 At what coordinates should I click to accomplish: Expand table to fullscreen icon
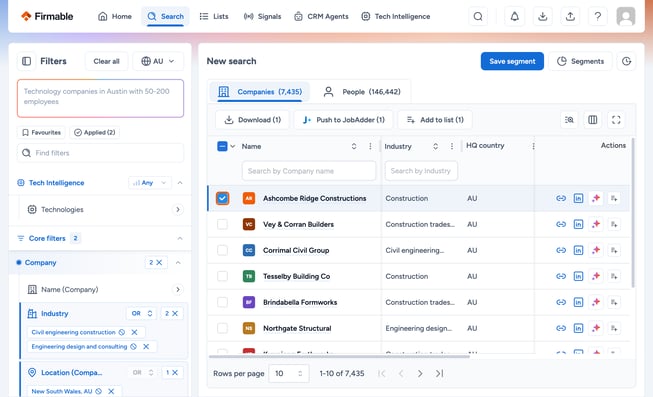pos(616,120)
